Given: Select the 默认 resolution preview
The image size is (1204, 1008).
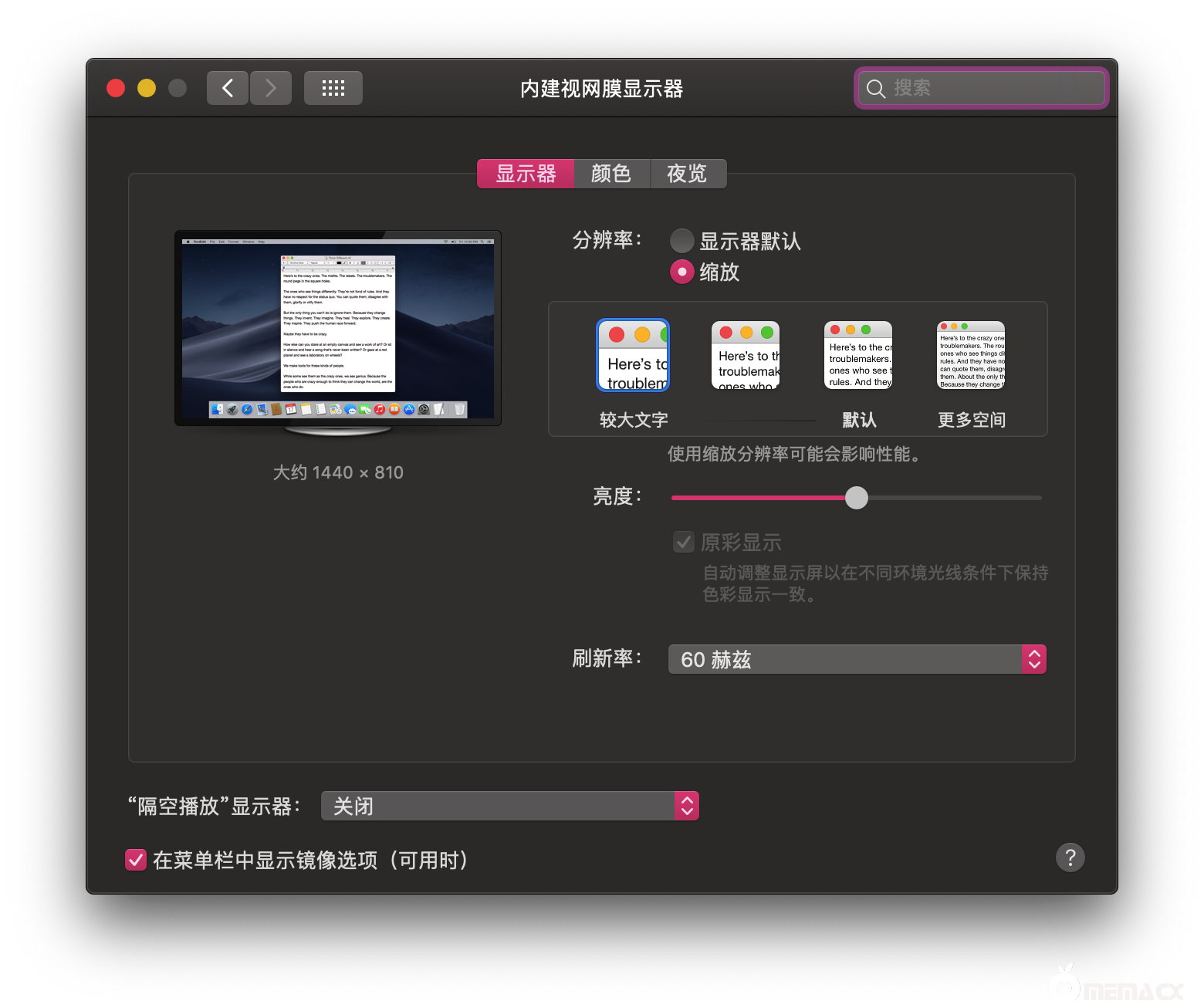Looking at the screenshot, I should coord(857,355).
